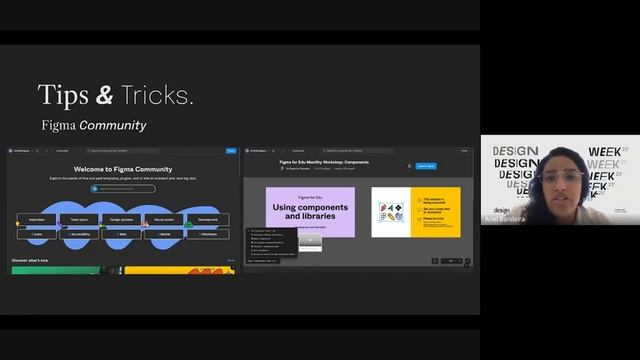Open the green featured card thumbnail
The height and width of the screenshot is (360, 640).
click(x=67, y=270)
